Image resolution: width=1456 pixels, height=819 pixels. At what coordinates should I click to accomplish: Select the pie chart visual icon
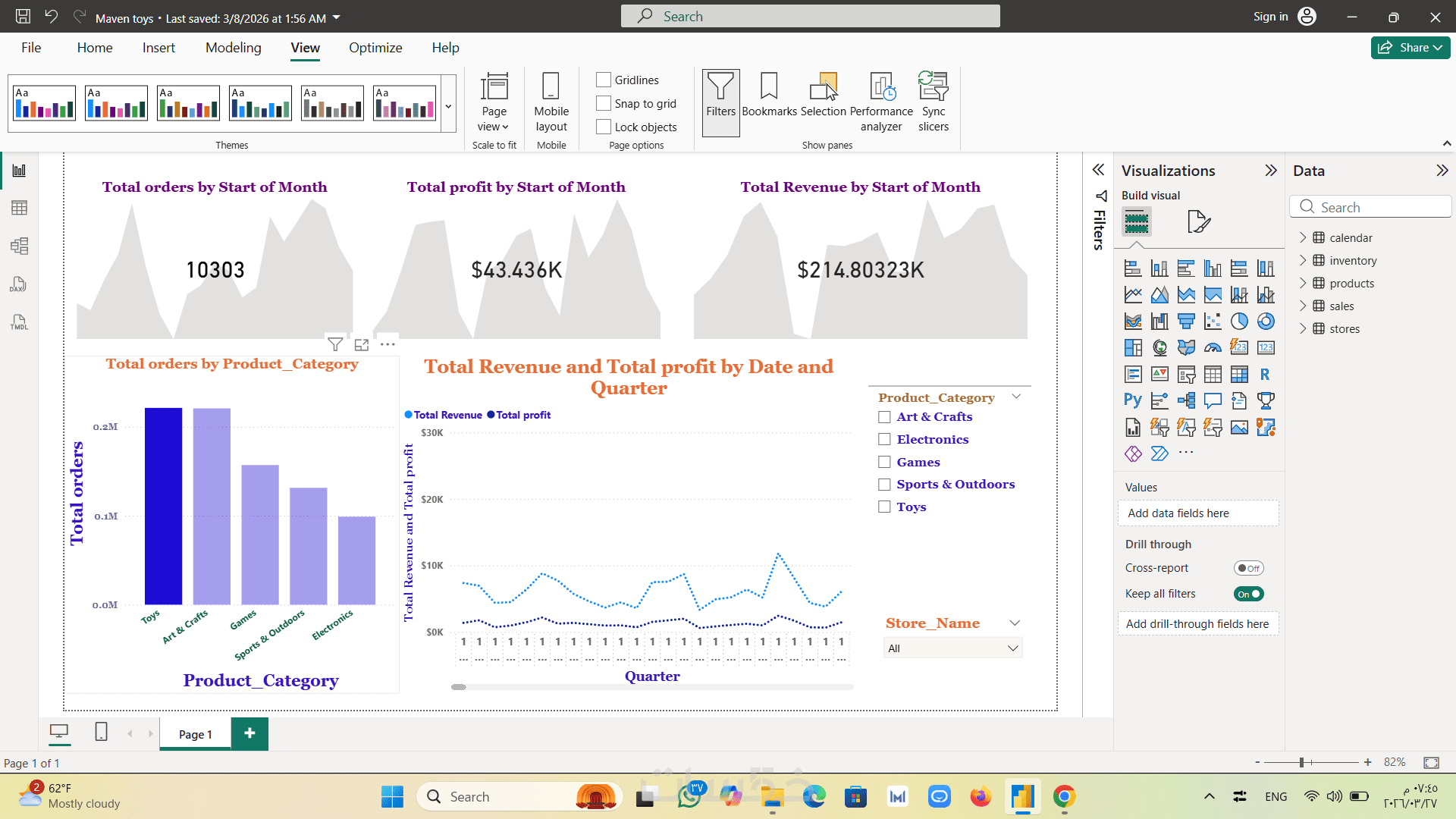click(1239, 322)
